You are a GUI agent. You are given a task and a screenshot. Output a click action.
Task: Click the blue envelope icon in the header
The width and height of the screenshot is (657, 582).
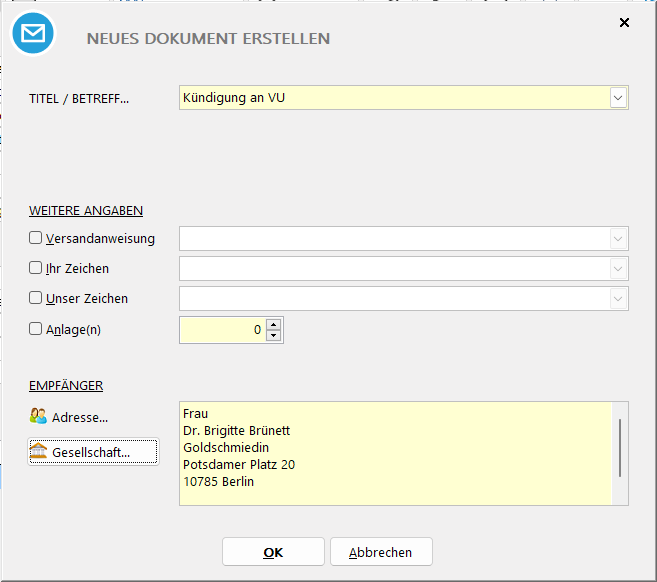[x=34, y=35]
